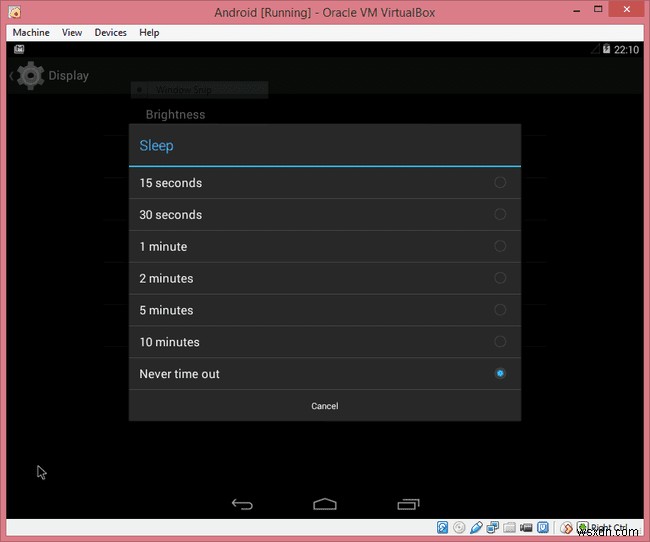The image size is (650, 542).
Task: Click the video capture status icon
Action: click(x=526, y=527)
